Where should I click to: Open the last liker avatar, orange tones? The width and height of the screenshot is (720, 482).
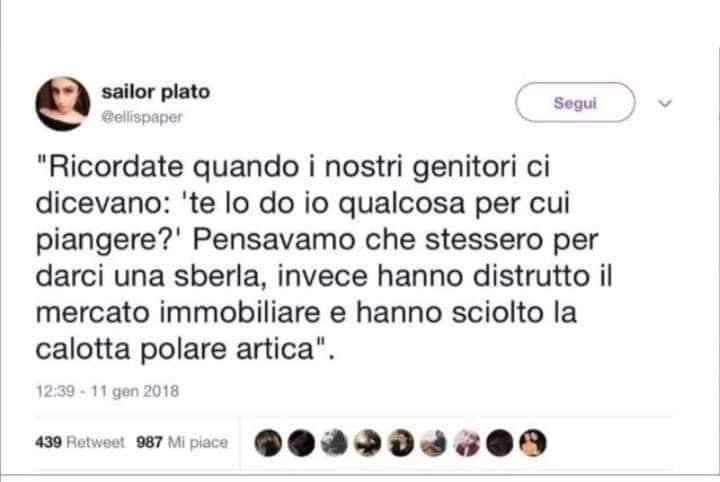click(533, 443)
